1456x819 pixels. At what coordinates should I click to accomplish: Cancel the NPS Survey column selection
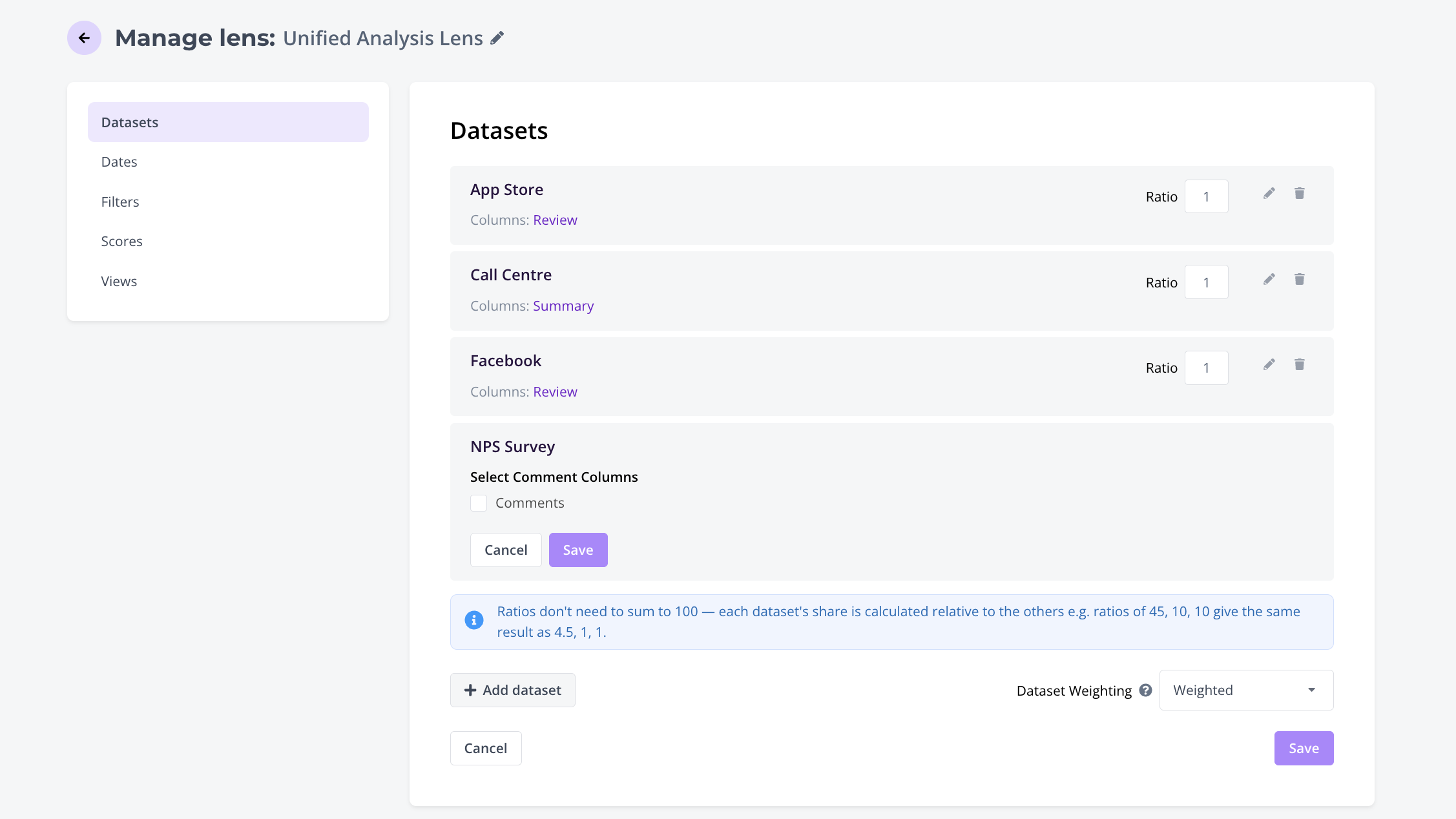[x=506, y=550]
